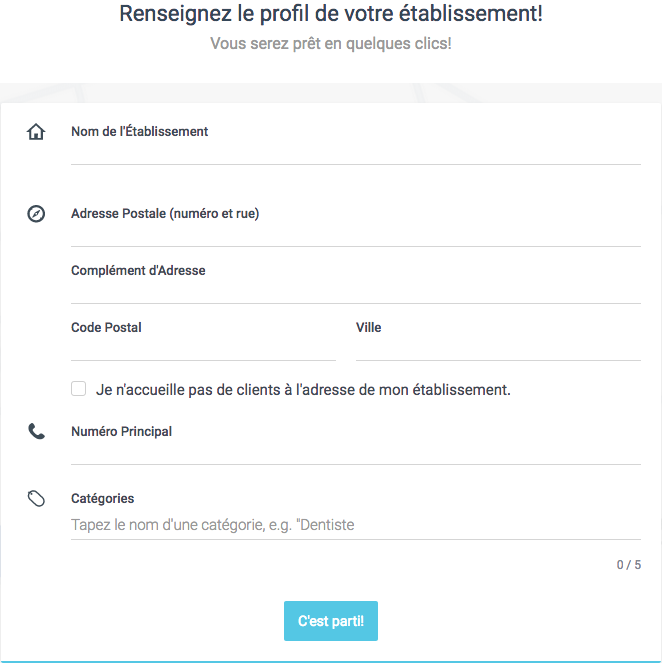Focus the Complément d'Adresse text field
Viewport: 662px width, 663px height.
355,289
